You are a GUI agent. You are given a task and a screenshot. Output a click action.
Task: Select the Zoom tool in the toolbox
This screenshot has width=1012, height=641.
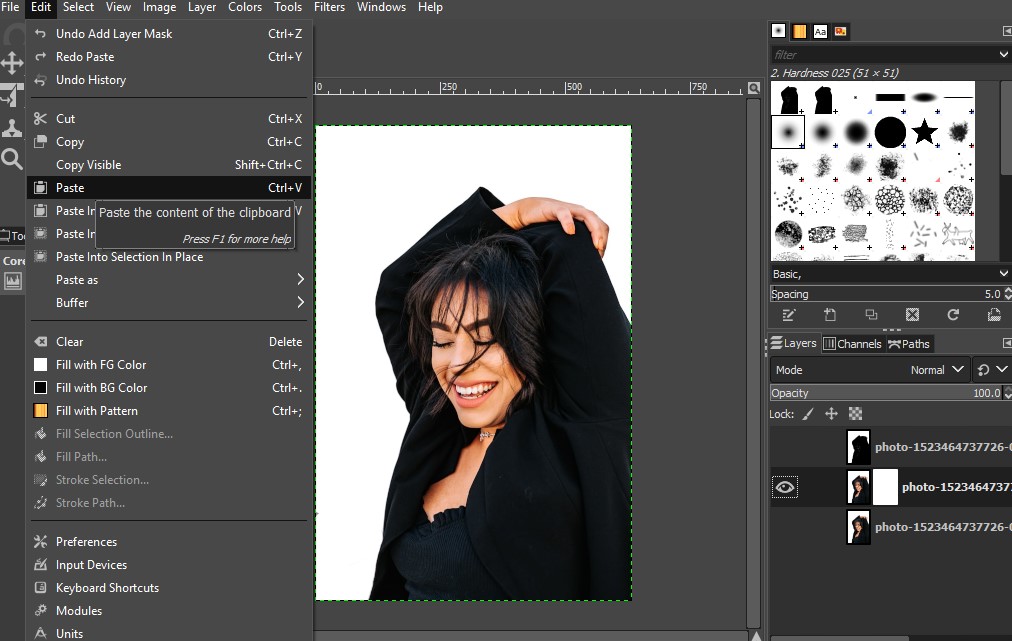point(13,160)
